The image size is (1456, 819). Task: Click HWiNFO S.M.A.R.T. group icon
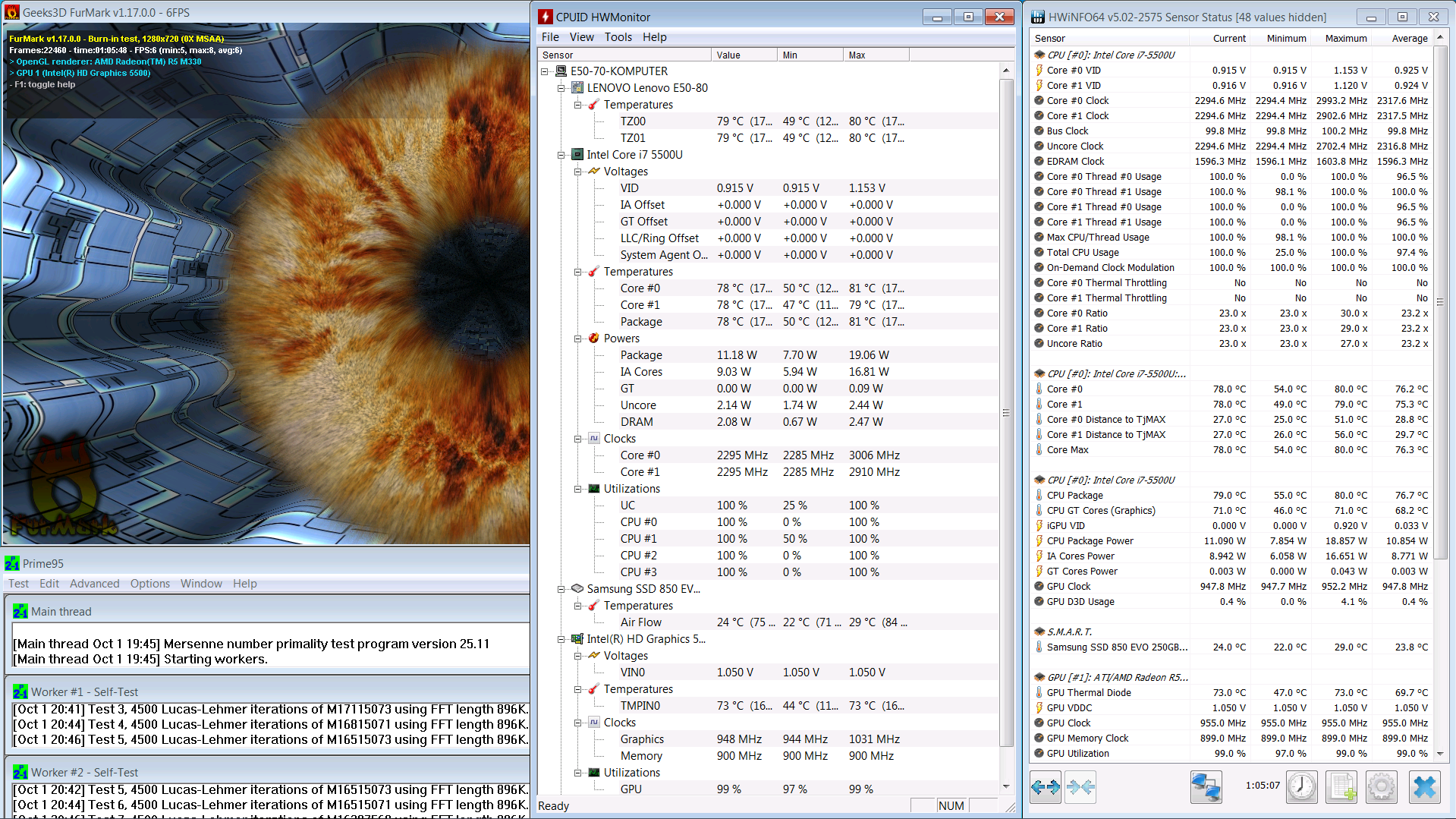pos(1039,632)
